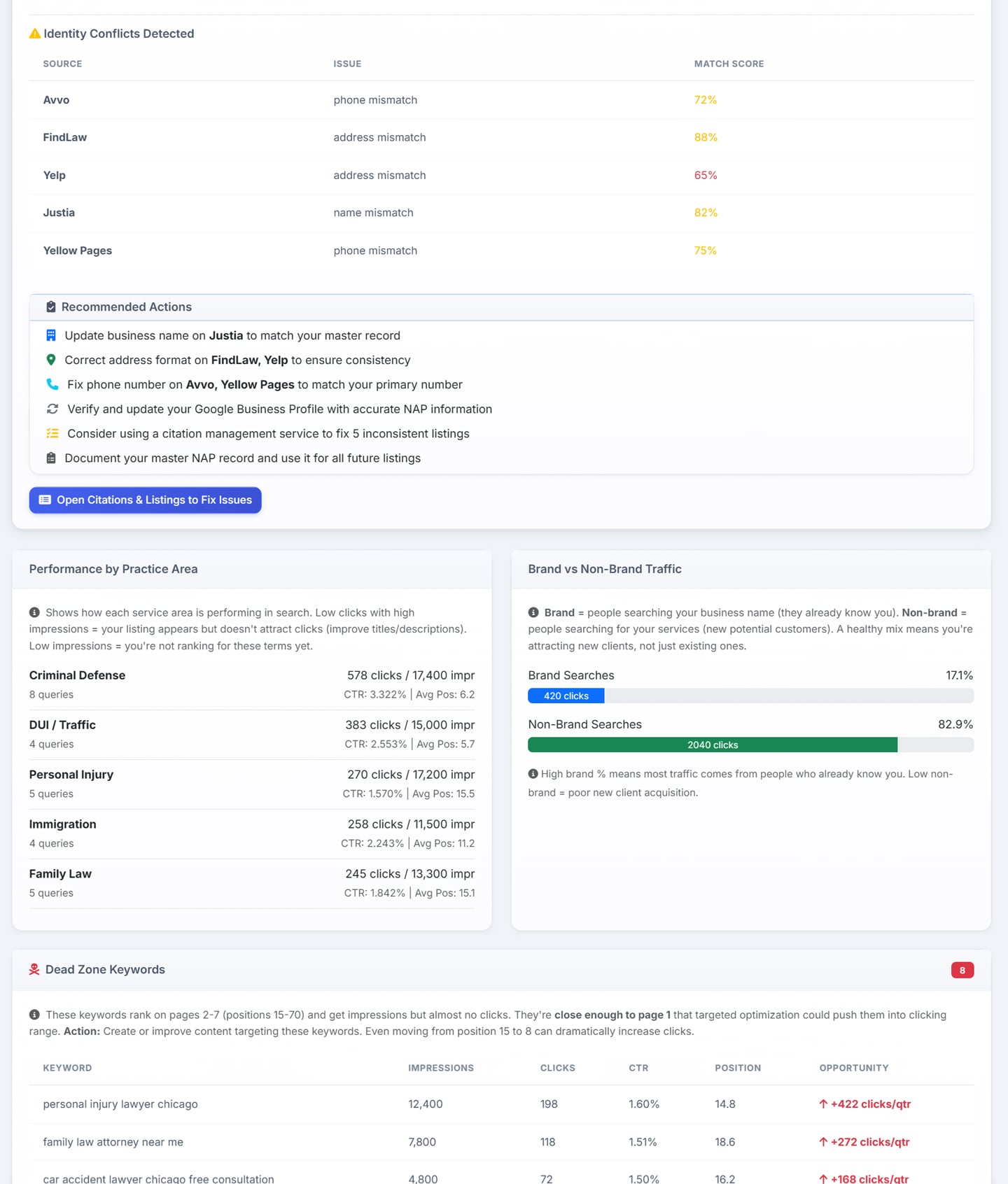The height and width of the screenshot is (1184, 1008).
Task: Click the 12,400 impressions cell
Action: point(426,1104)
